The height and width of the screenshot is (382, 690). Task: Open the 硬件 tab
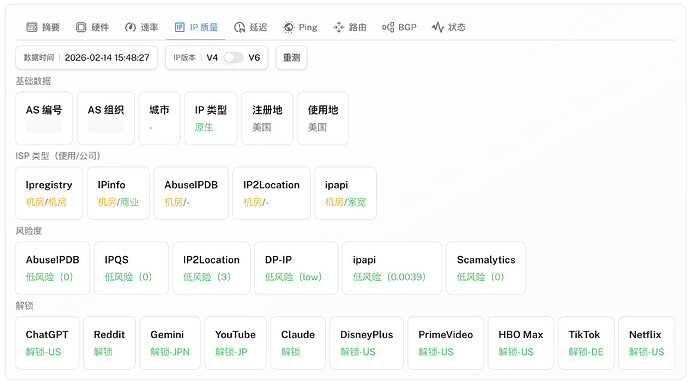tap(92, 27)
